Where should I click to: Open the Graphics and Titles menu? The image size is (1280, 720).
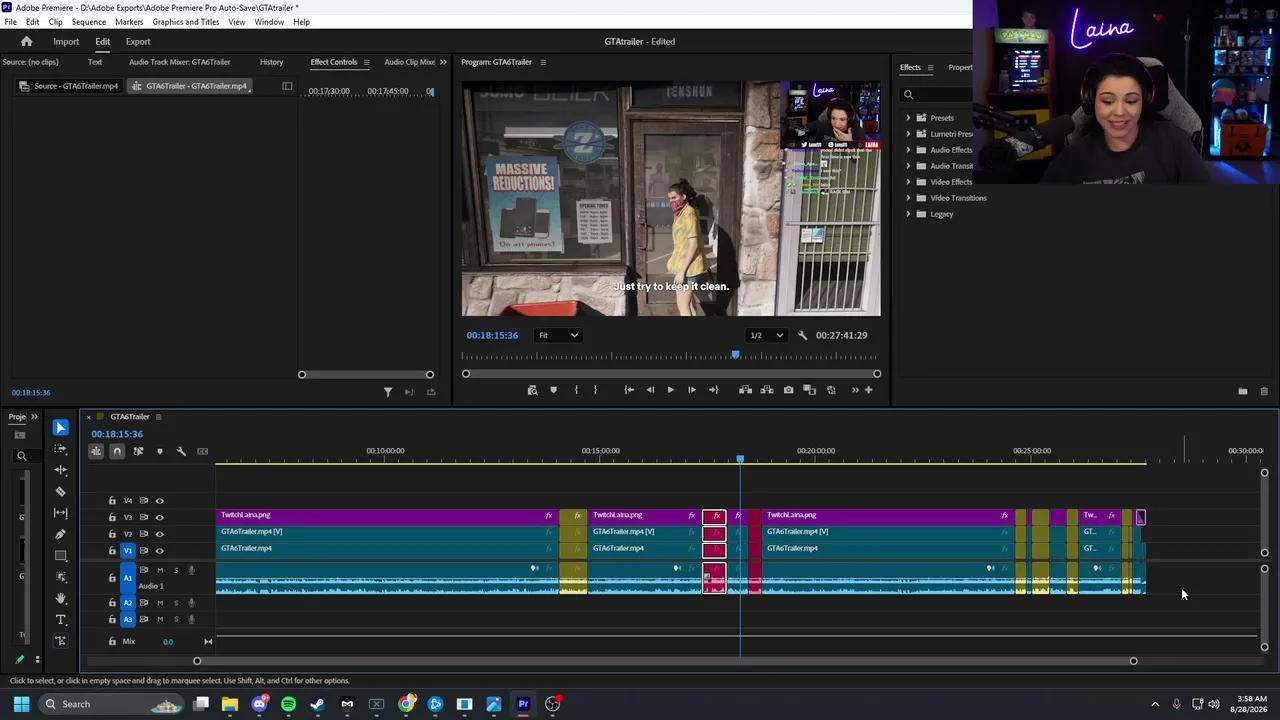point(186,22)
